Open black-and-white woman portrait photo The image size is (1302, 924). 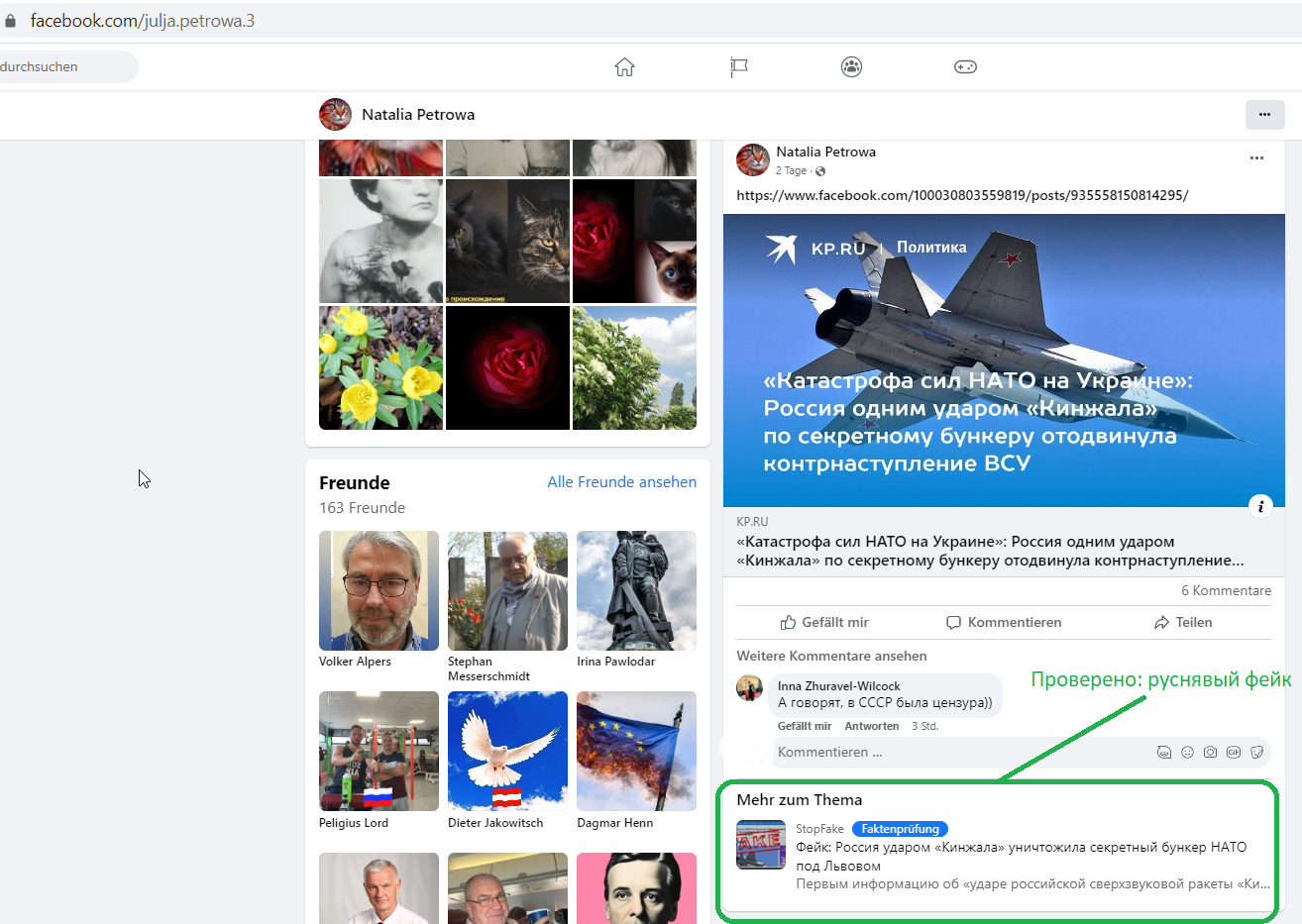[380, 241]
